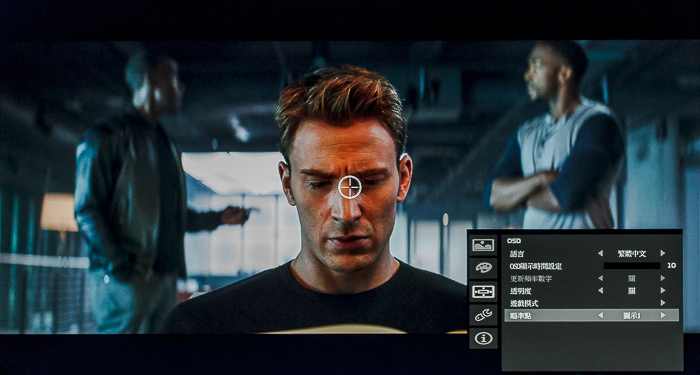
Task: Click right arrow for 更新頻率數字
Action: tap(663, 278)
